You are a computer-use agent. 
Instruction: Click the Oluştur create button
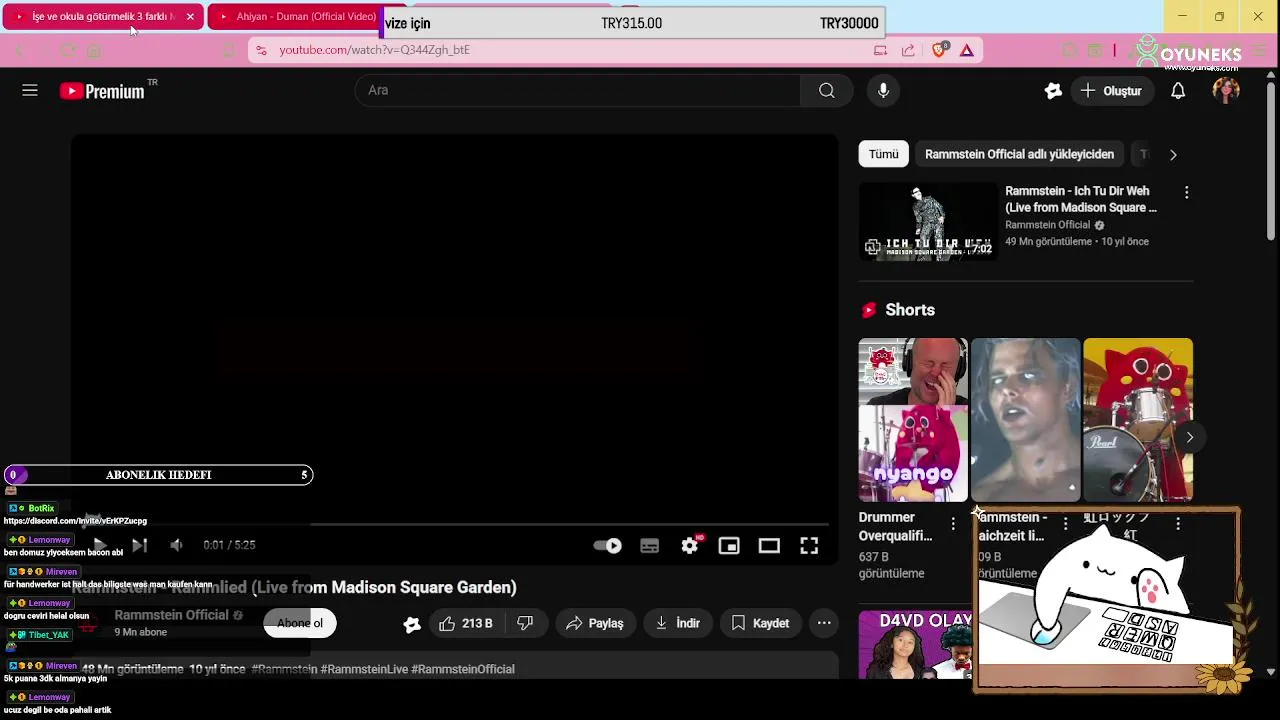[x=1112, y=91]
